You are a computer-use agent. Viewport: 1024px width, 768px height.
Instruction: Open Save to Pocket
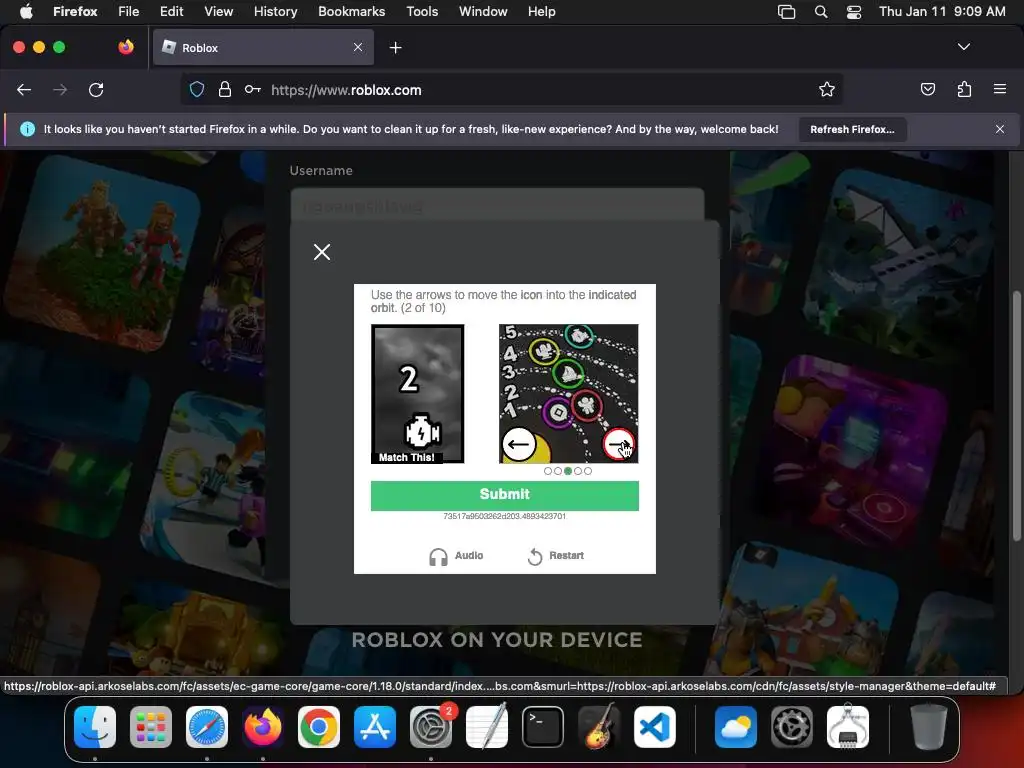point(927,89)
